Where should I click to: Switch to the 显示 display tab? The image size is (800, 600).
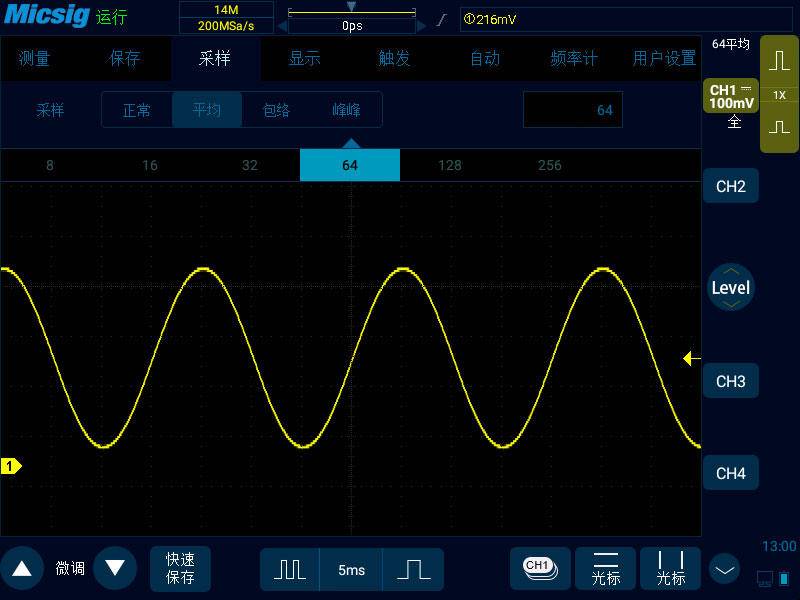tap(305, 58)
